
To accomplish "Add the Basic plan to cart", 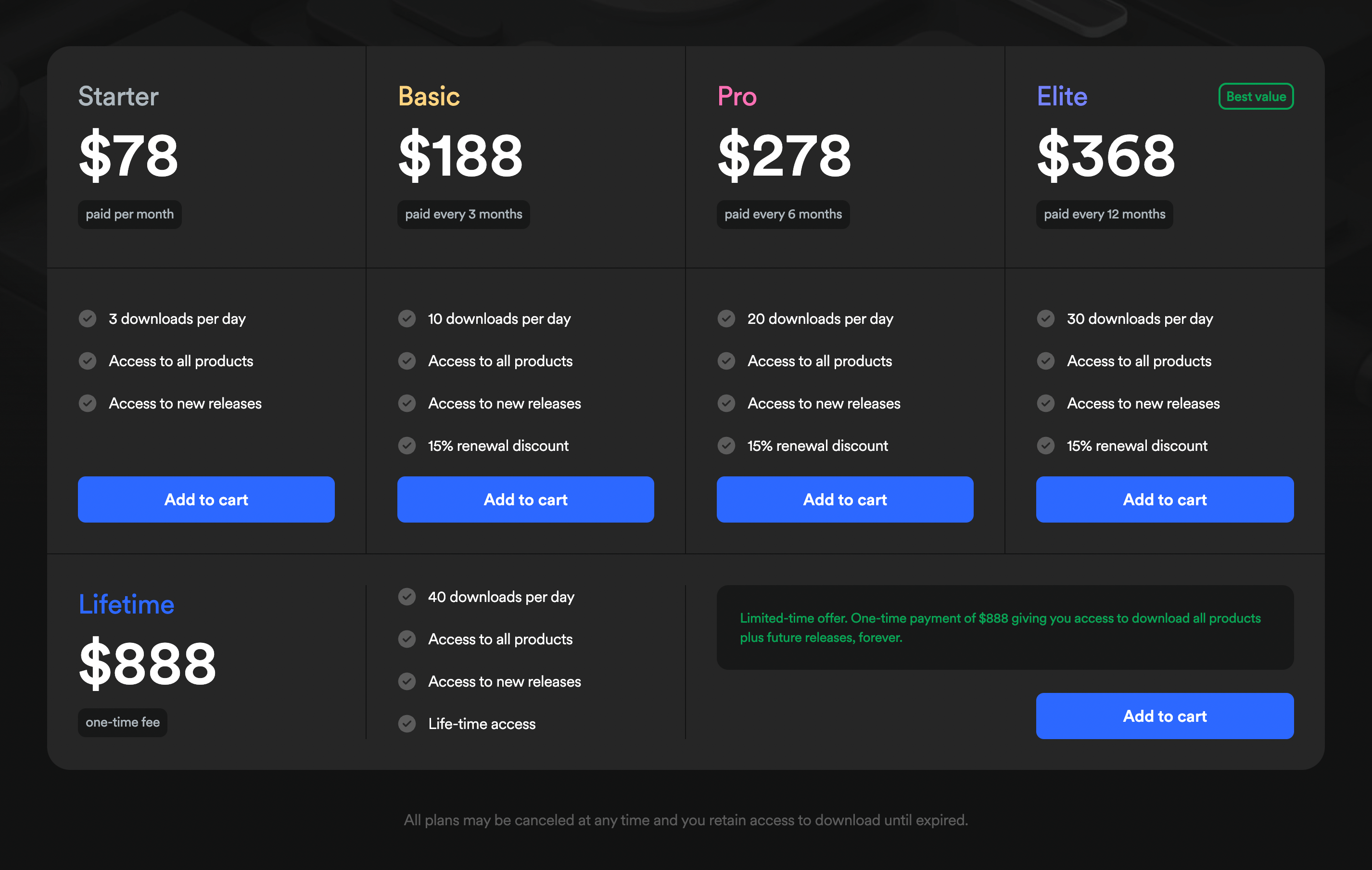I will pyautogui.click(x=525, y=499).
